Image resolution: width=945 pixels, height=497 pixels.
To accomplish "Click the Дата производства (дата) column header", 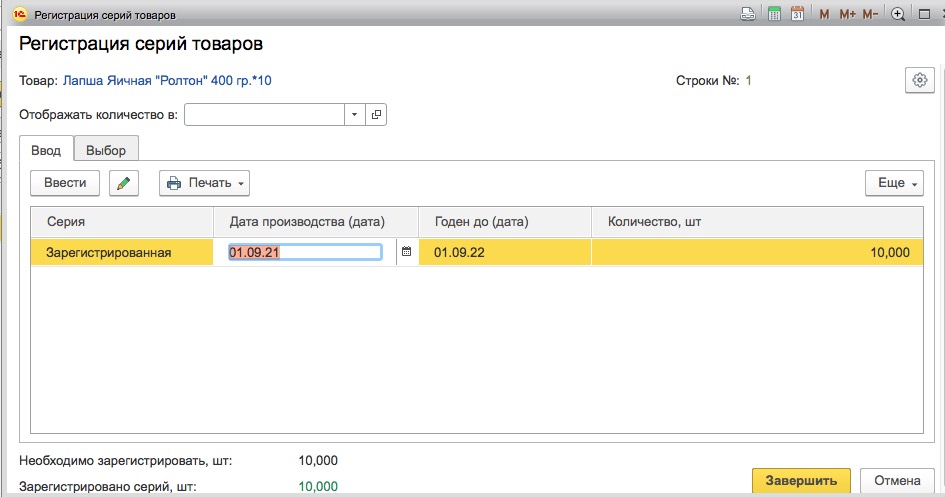I will coord(316,222).
